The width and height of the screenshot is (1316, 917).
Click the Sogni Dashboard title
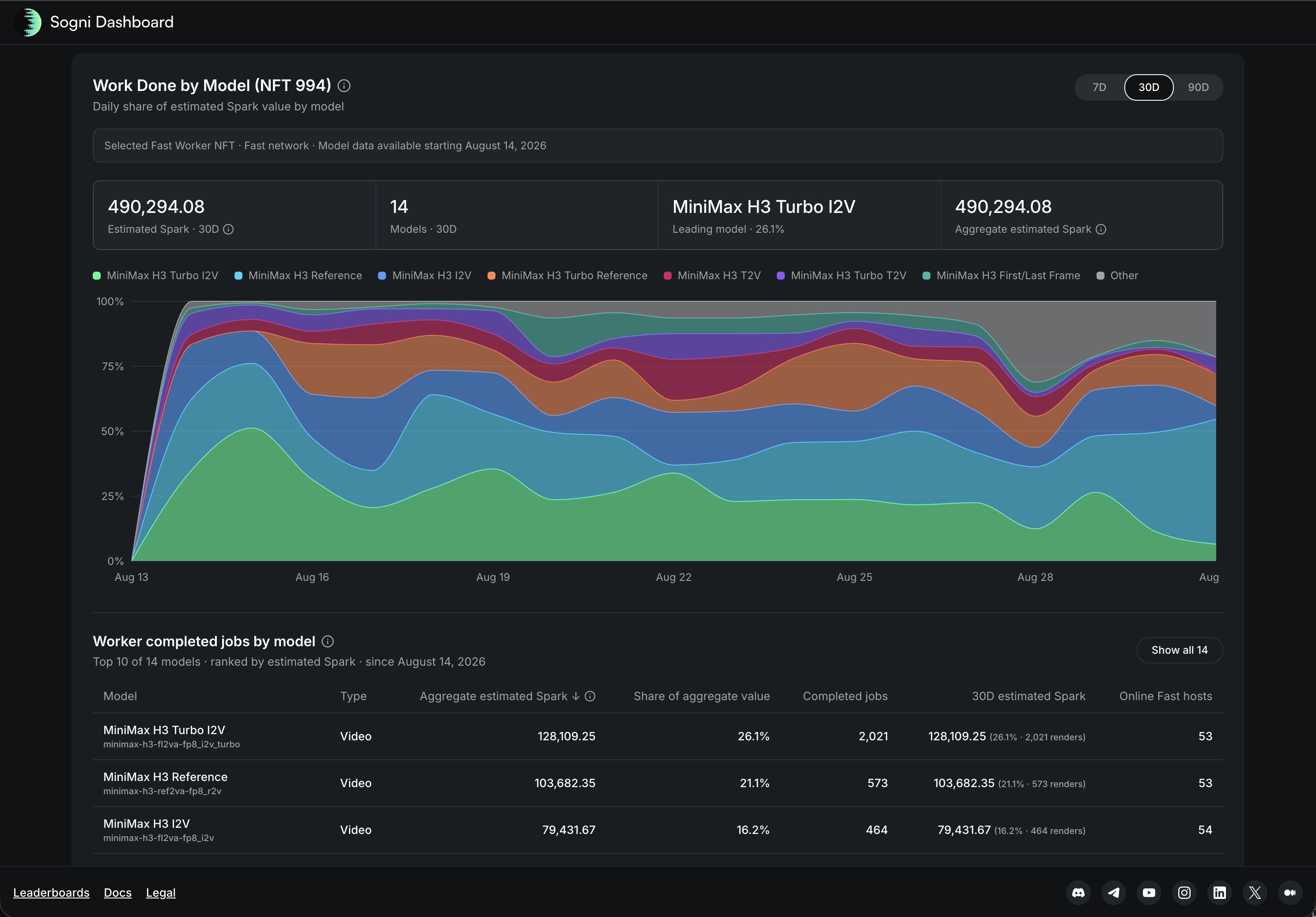click(x=112, y=23)
